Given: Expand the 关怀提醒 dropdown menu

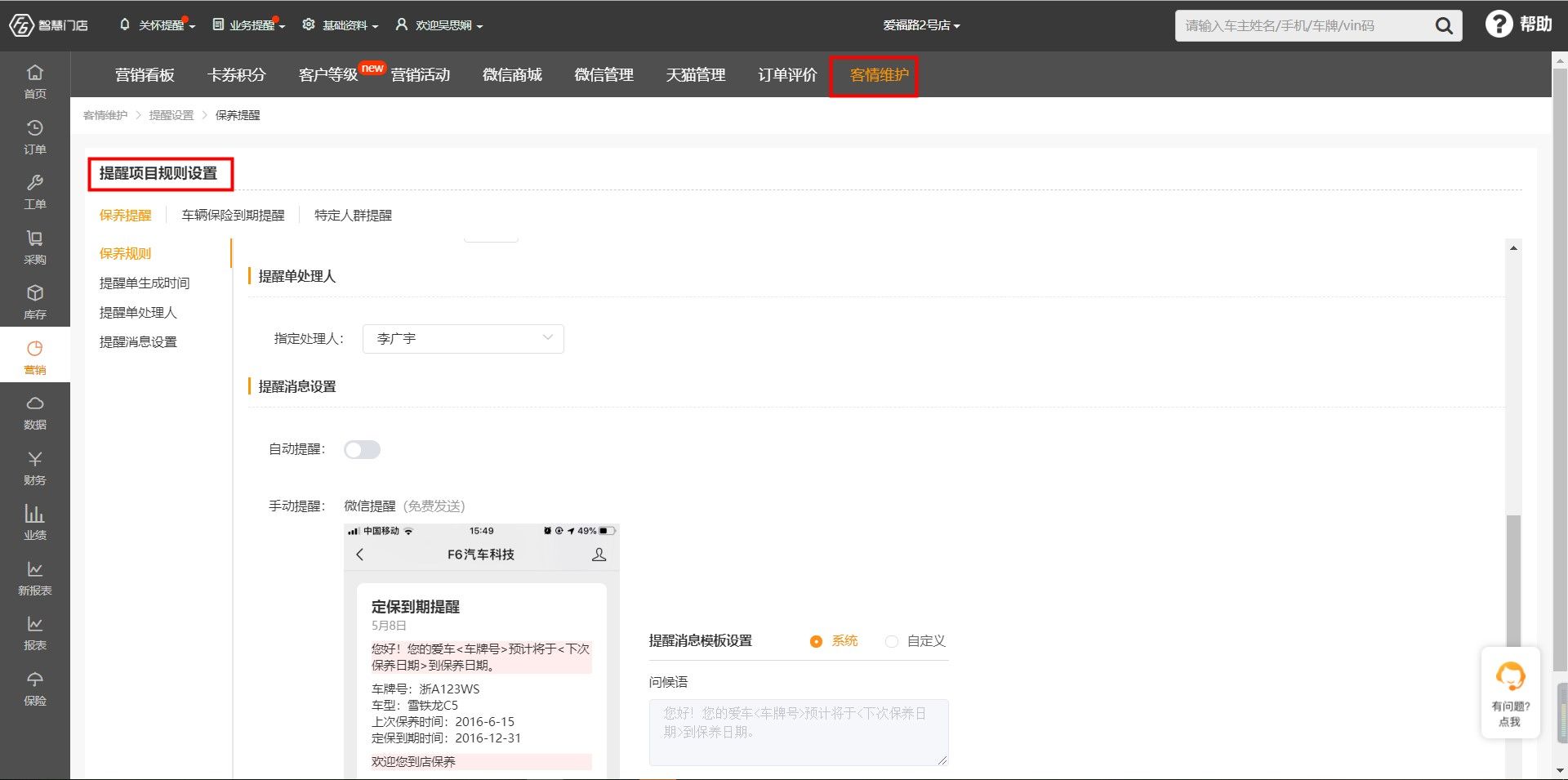Looking at the screenshot, I should 157,25.
